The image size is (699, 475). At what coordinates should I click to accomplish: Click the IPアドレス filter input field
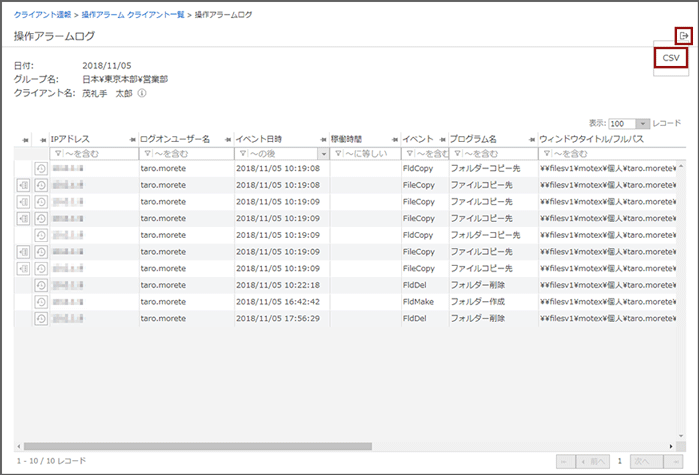click(95, 154)
